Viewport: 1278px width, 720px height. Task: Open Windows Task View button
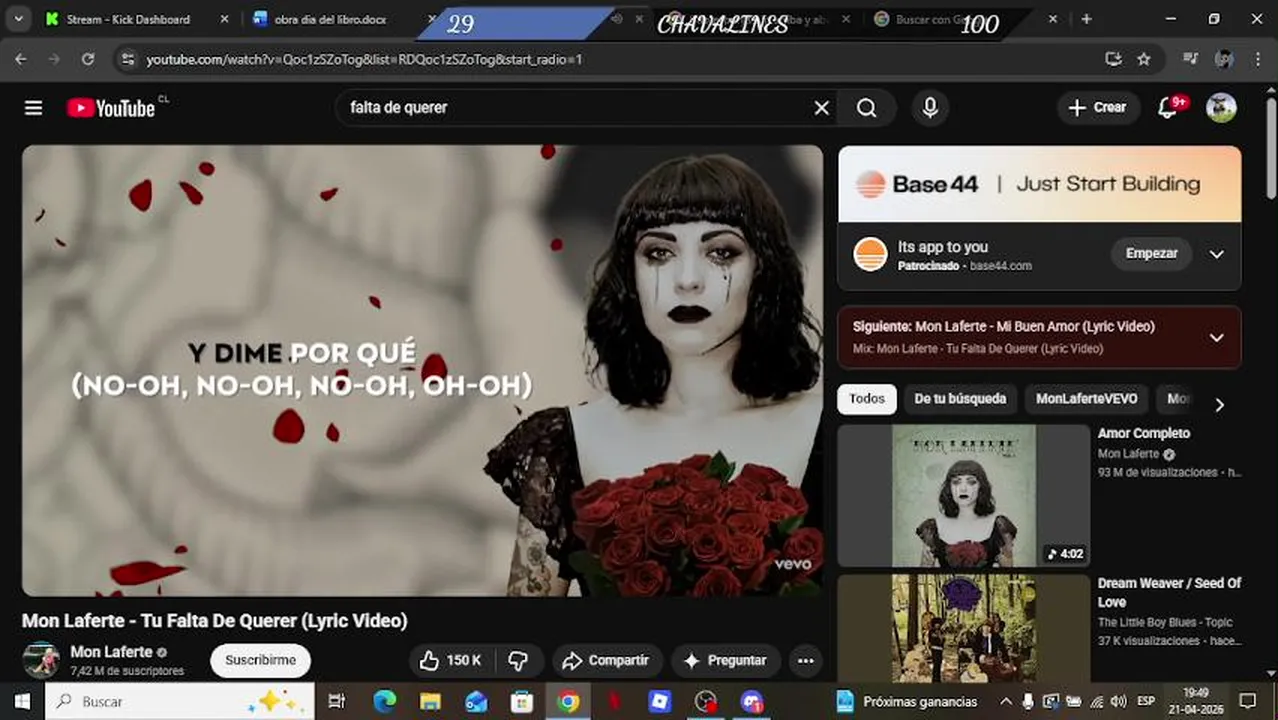click(x=337, y=702)
